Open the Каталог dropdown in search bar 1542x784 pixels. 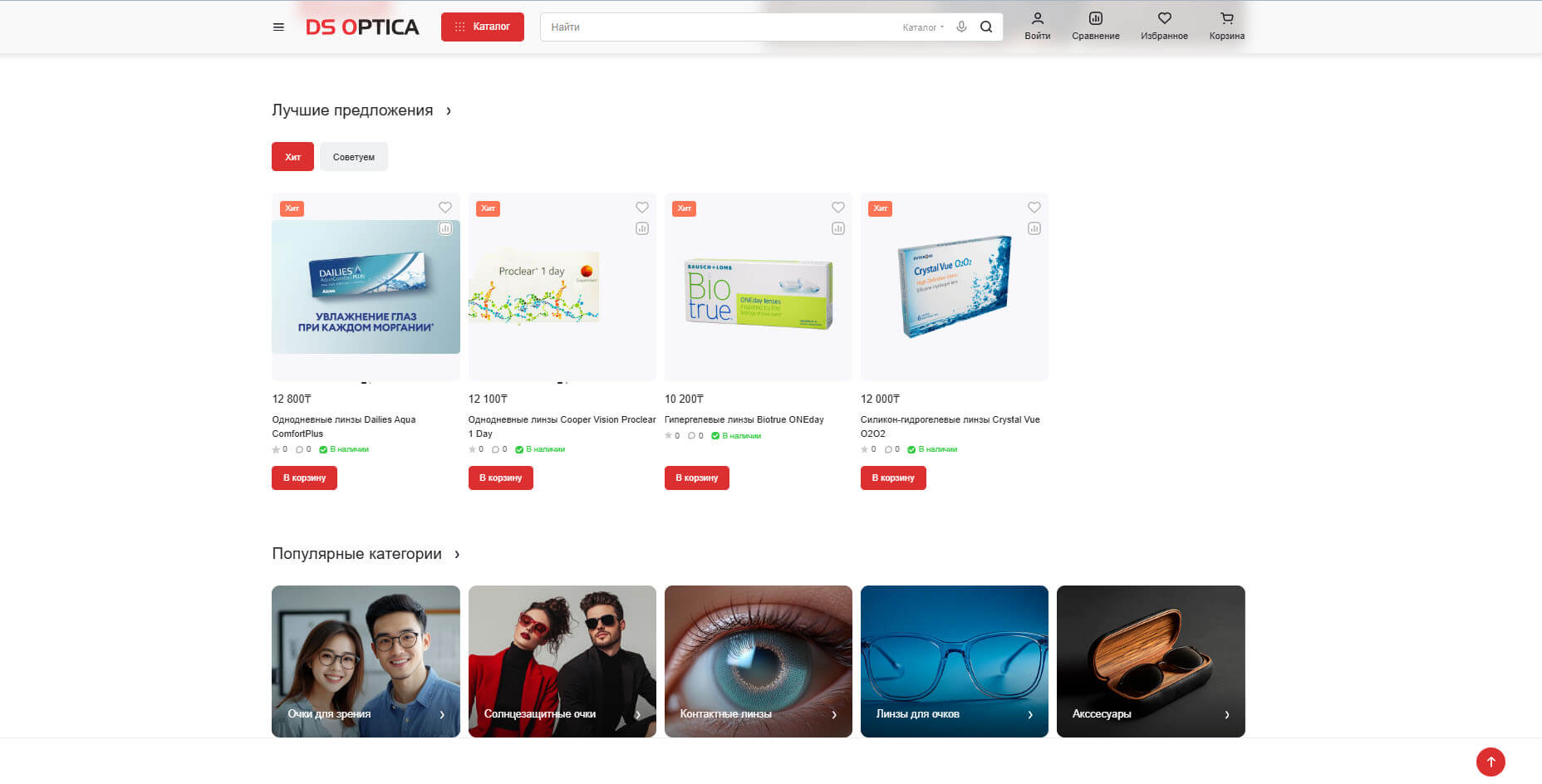click(x=923, y=27)
